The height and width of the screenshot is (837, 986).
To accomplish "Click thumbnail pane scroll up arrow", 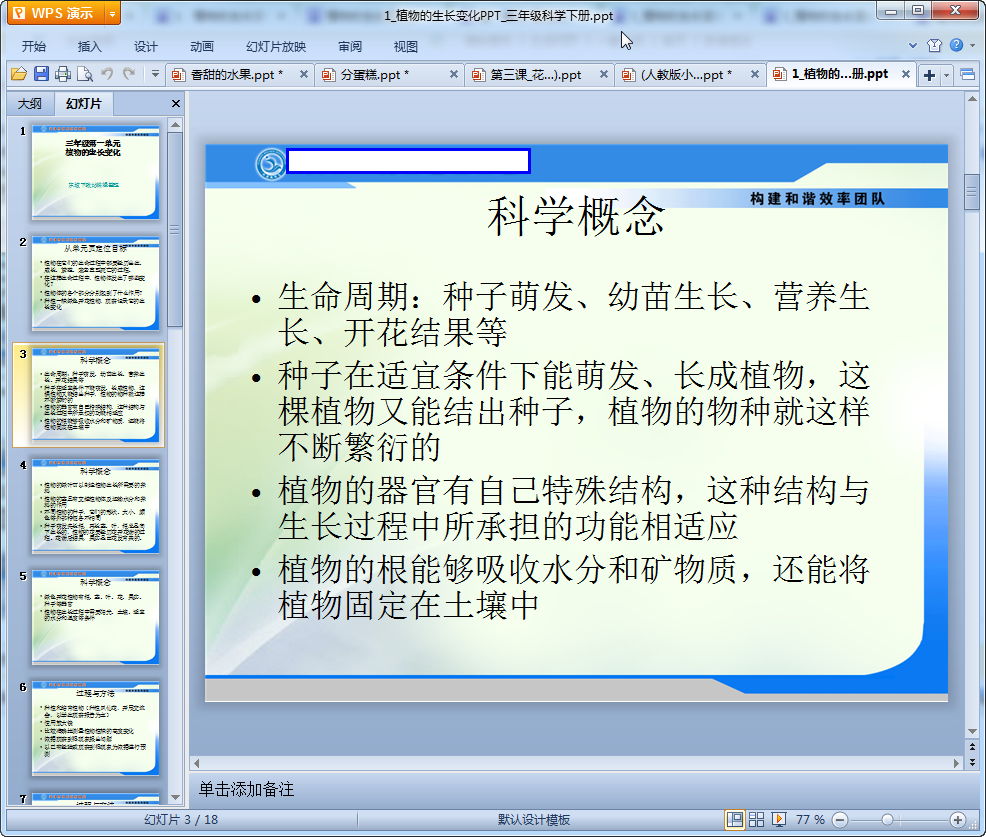I will 175,125.
